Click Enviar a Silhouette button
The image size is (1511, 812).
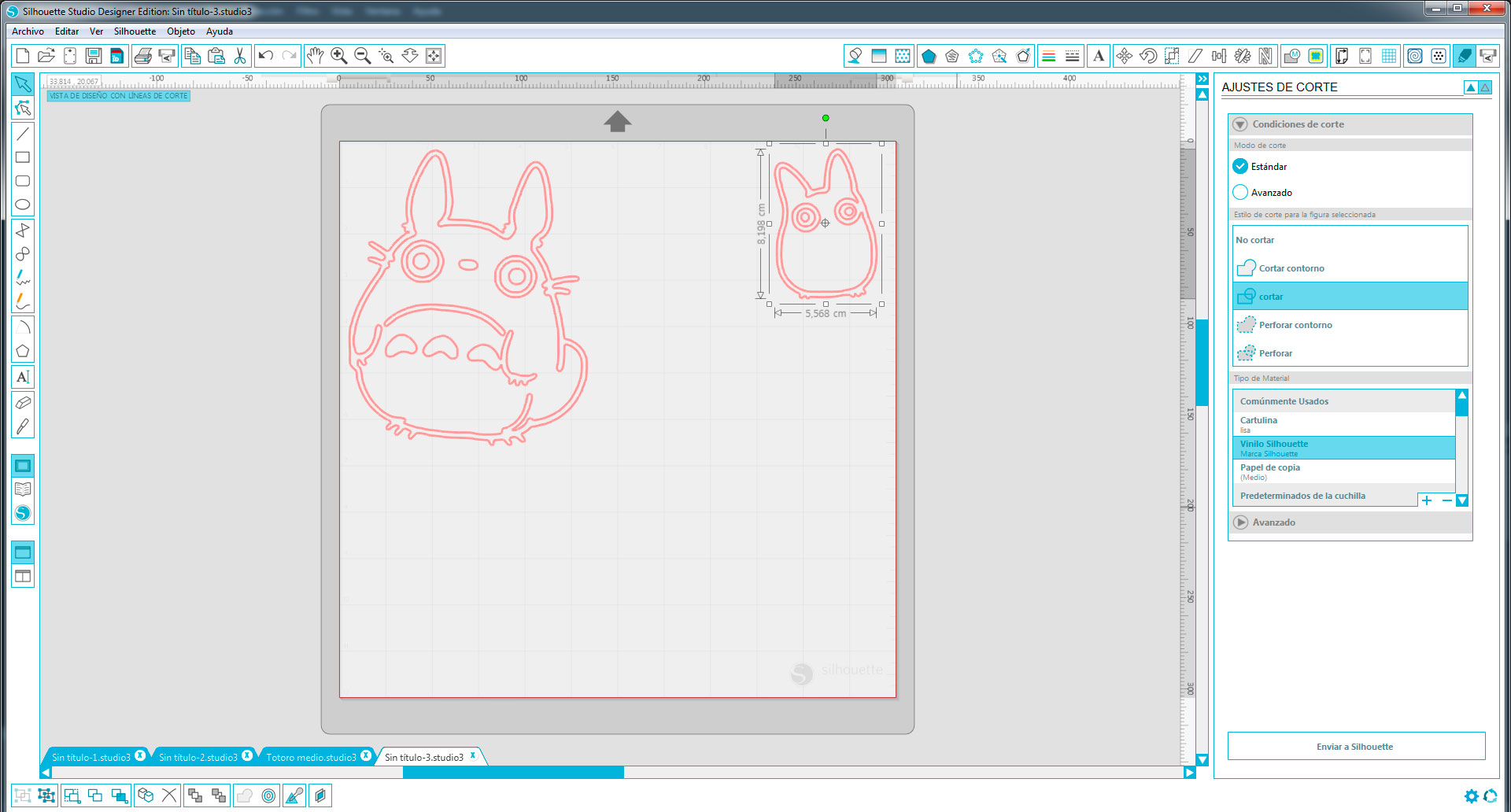pos(1356,747)
